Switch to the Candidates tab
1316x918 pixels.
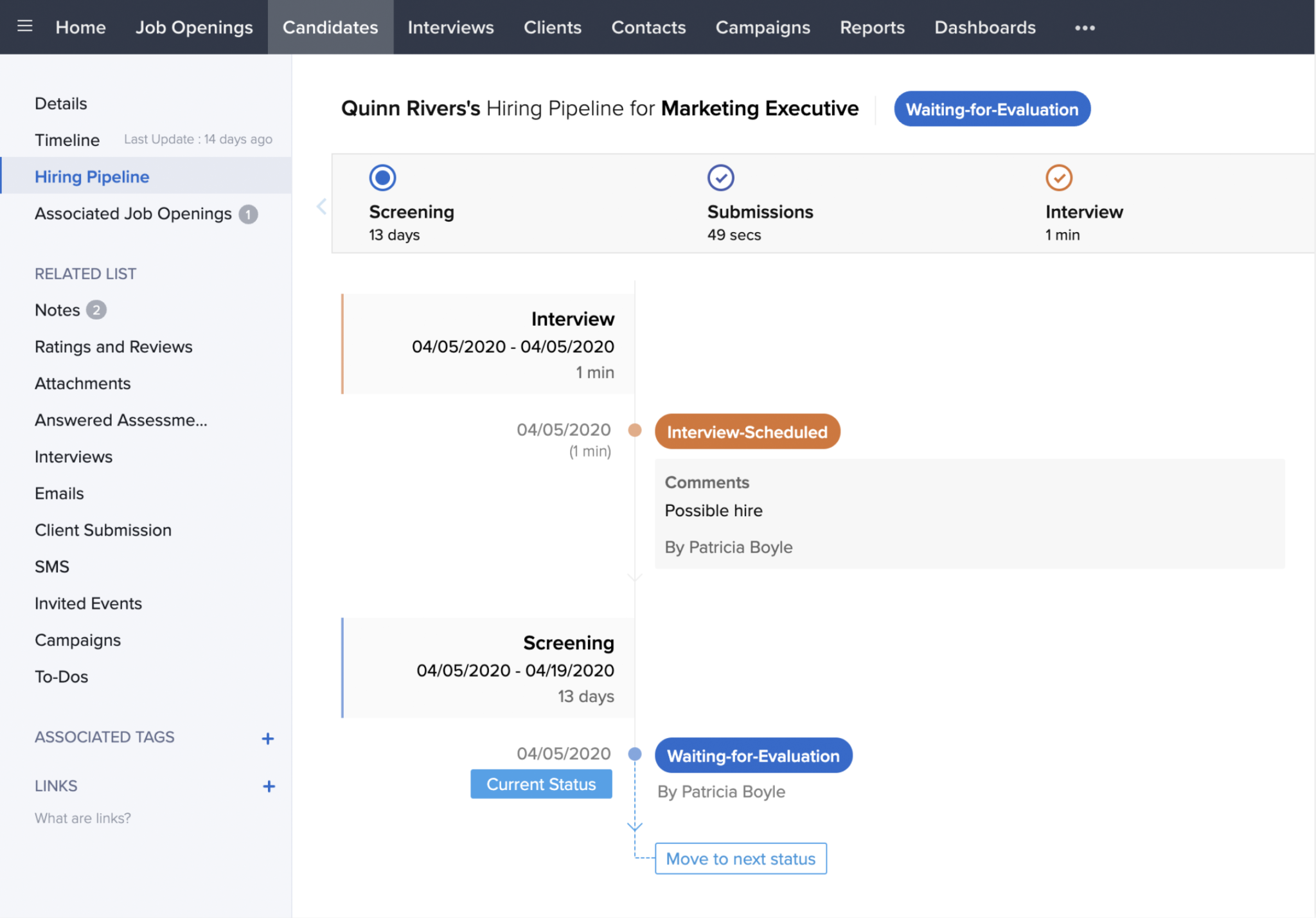(x=330, y=27)
